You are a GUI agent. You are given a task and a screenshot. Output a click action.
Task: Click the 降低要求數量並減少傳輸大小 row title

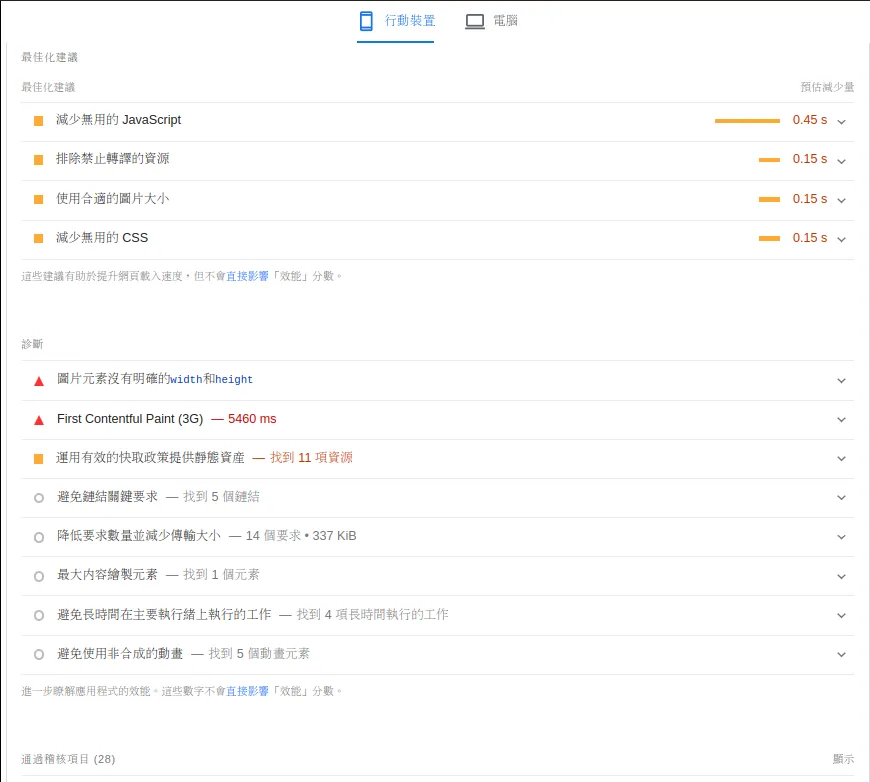pos(139,536)
